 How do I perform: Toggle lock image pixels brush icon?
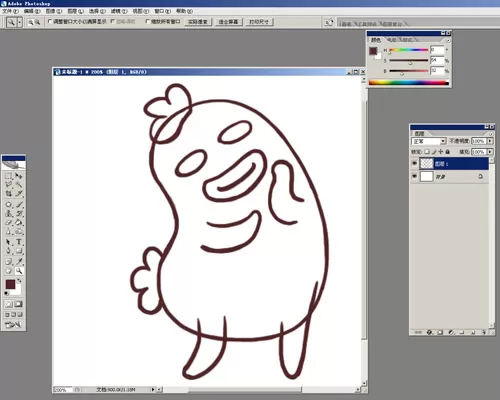[x=434, y=152]
